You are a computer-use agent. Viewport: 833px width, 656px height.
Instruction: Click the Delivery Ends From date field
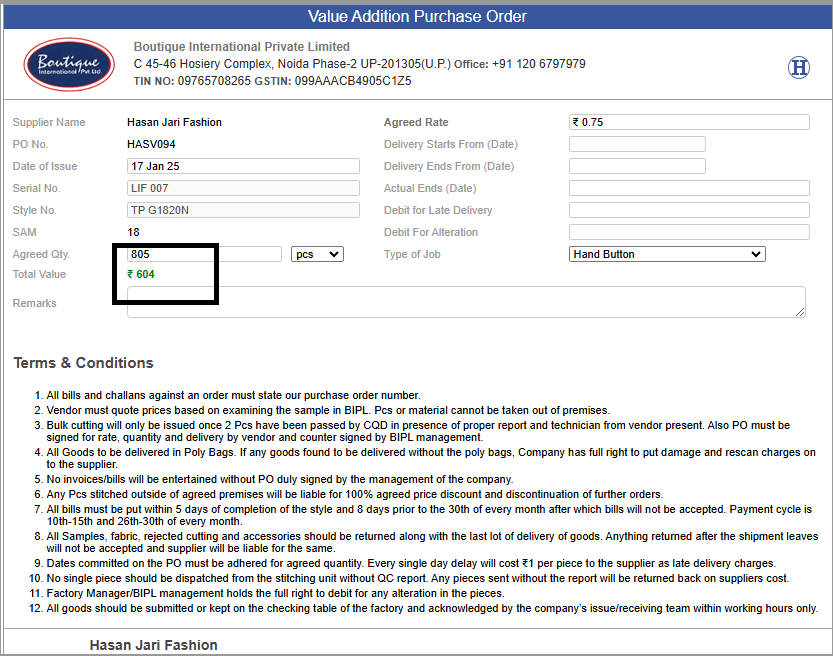pyautogui.click(x=637, y=166)
